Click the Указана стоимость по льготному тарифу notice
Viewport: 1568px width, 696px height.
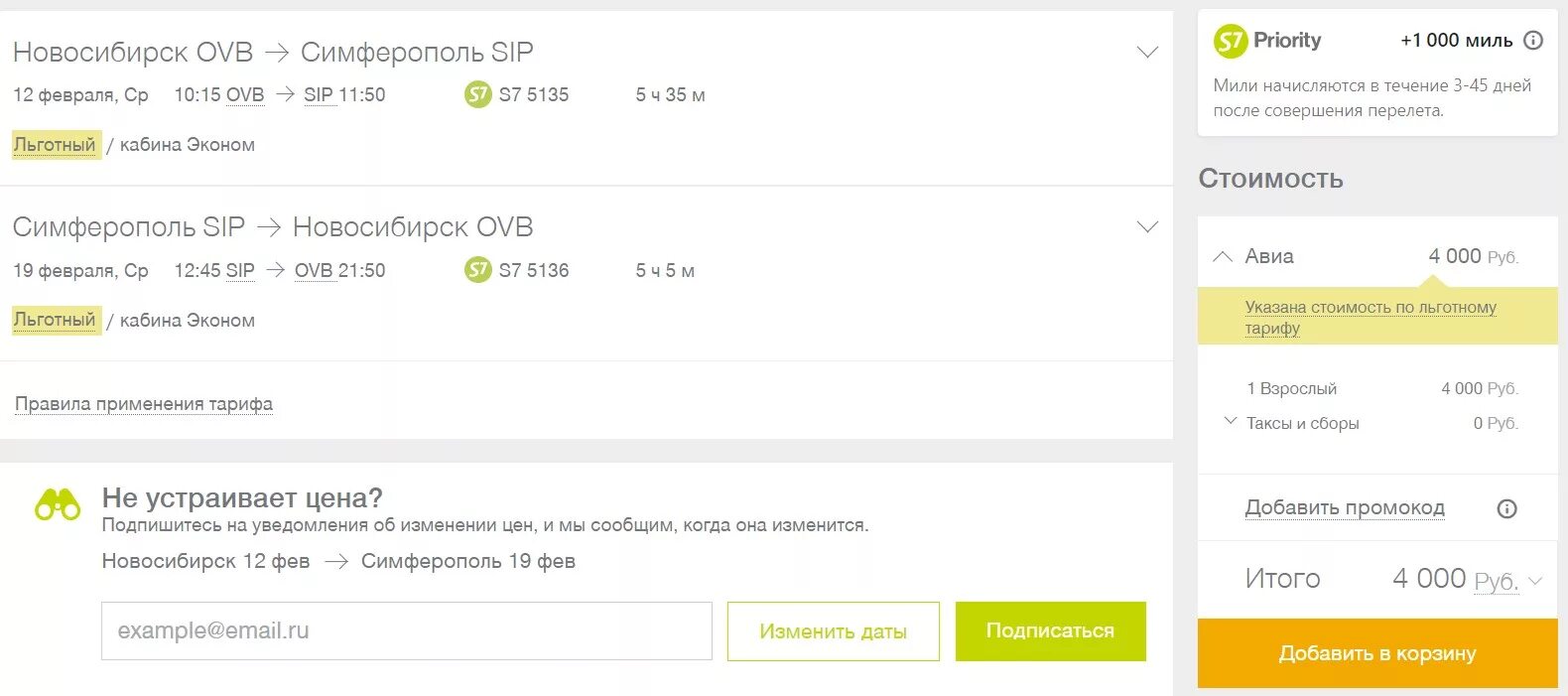pos(1370,317)
